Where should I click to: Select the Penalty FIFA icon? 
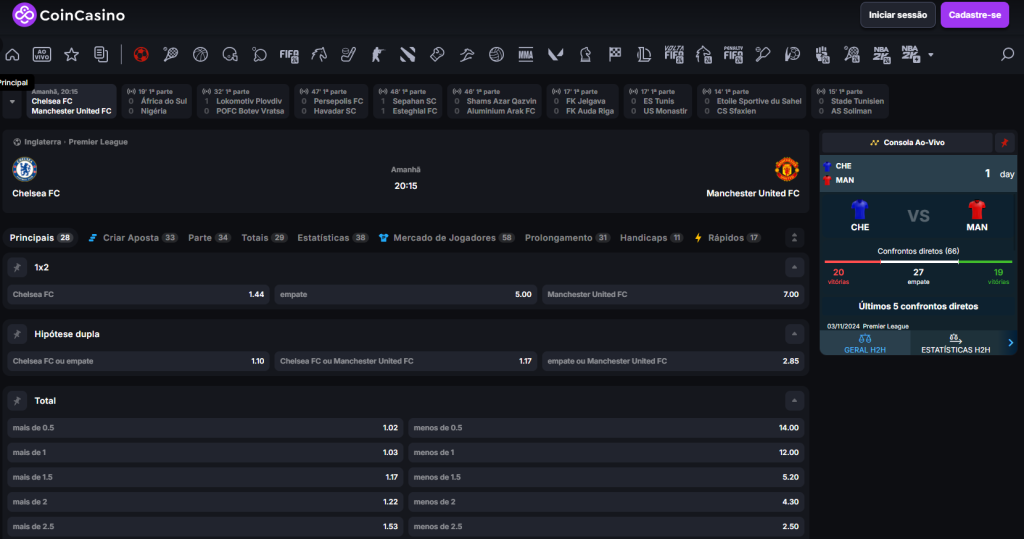pos(733,54)
